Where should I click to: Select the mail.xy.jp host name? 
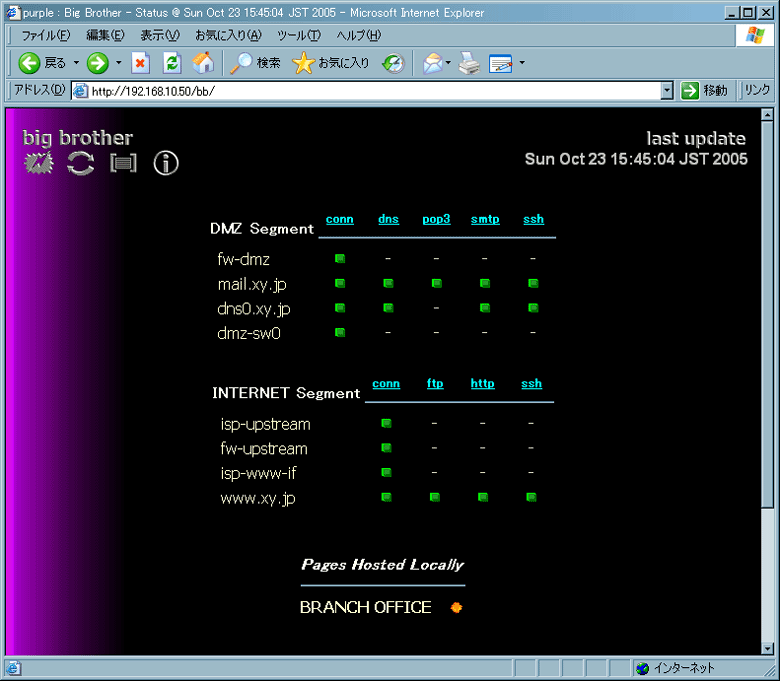(x=252, y=285)
